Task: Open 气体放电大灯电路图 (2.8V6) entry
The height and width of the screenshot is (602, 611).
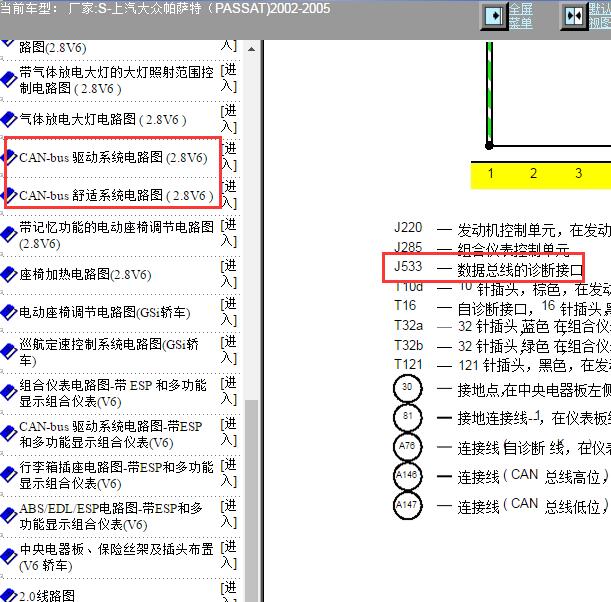Action: [102, 119]
